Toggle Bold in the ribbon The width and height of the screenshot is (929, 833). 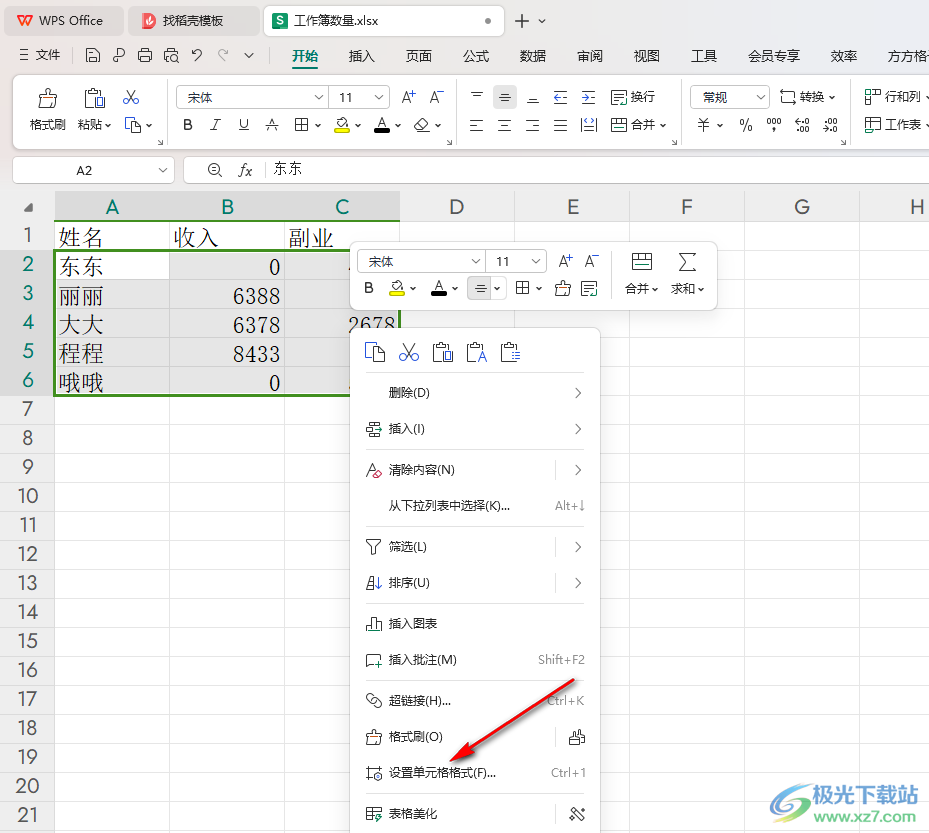tap(188, 125)
